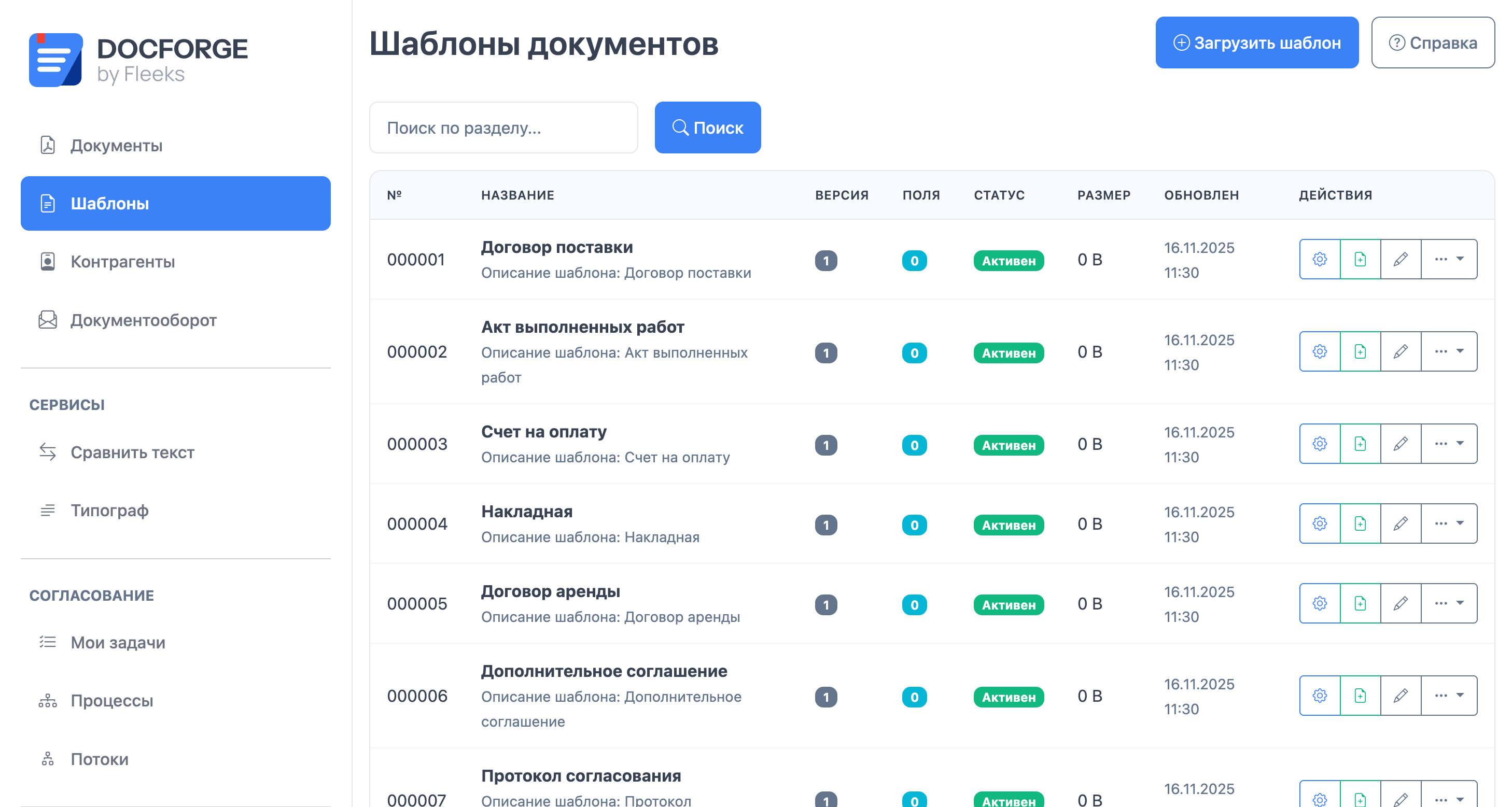Click the settings gear for Договор поставки
Screen dimensions: 1512x807
coord(1320,260)
